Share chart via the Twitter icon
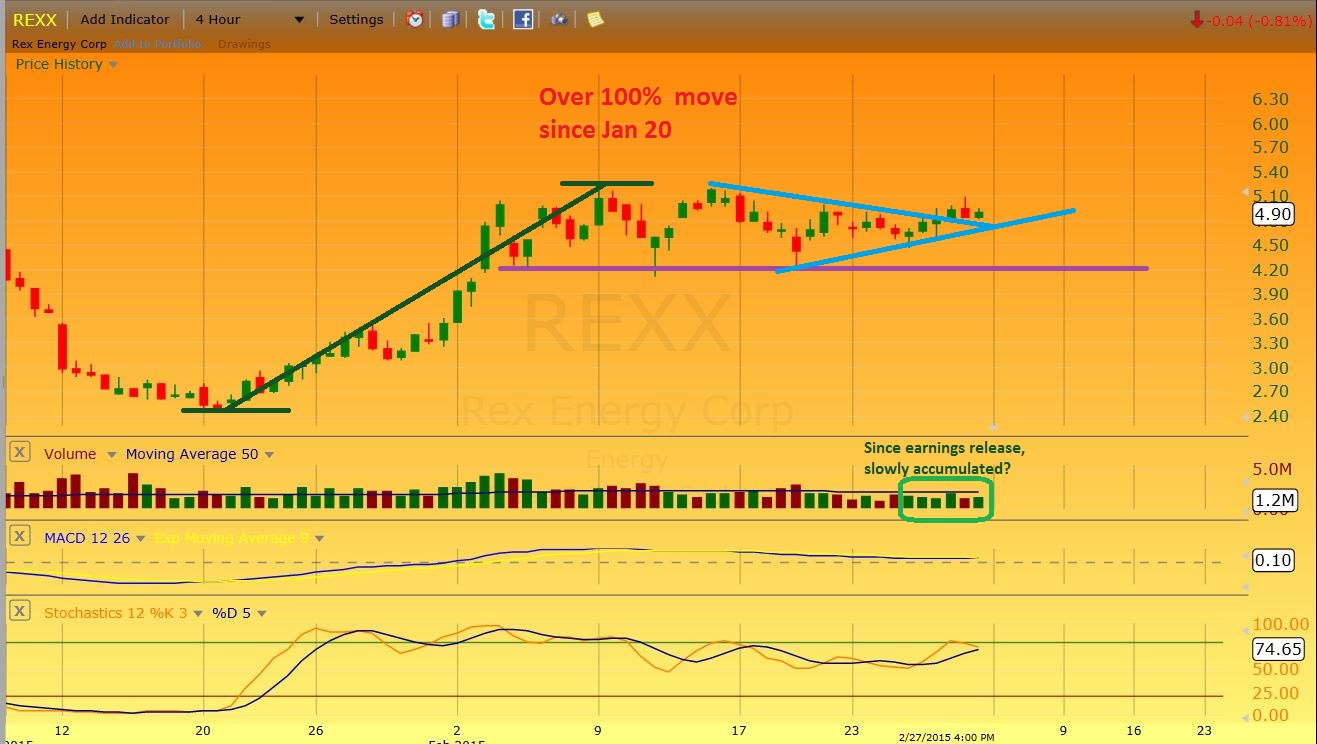1317x744 pixels. (x=486, y=19)
